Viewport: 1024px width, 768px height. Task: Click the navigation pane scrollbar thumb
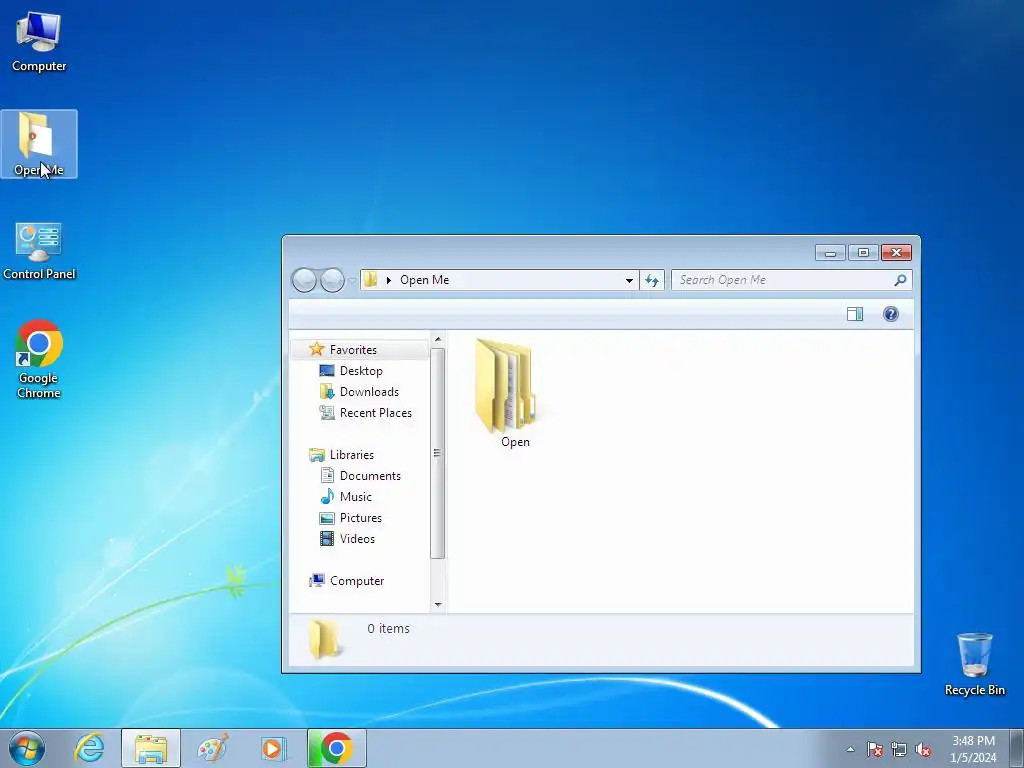tap(438, 453)
